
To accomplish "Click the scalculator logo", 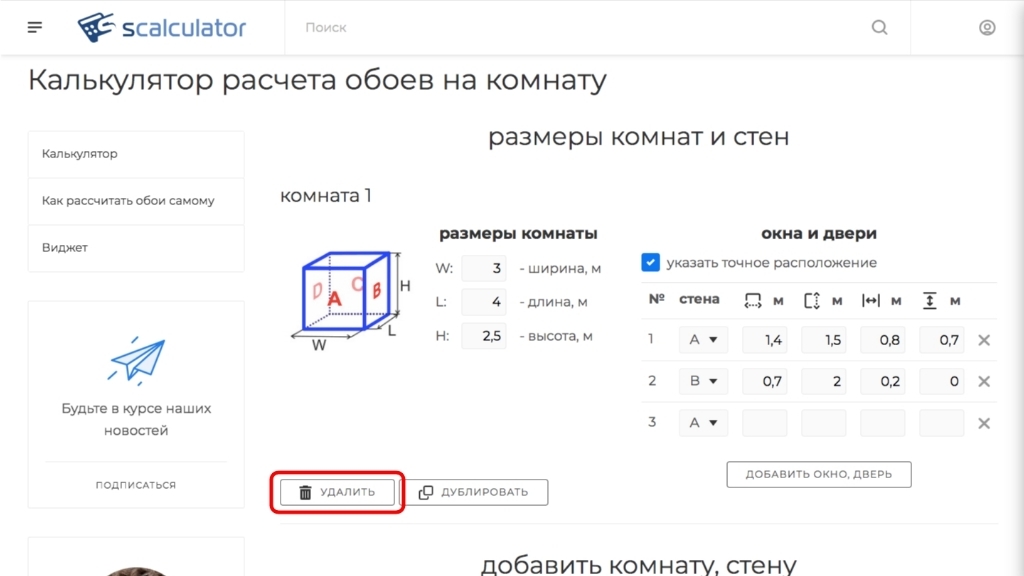I will 162,27.
